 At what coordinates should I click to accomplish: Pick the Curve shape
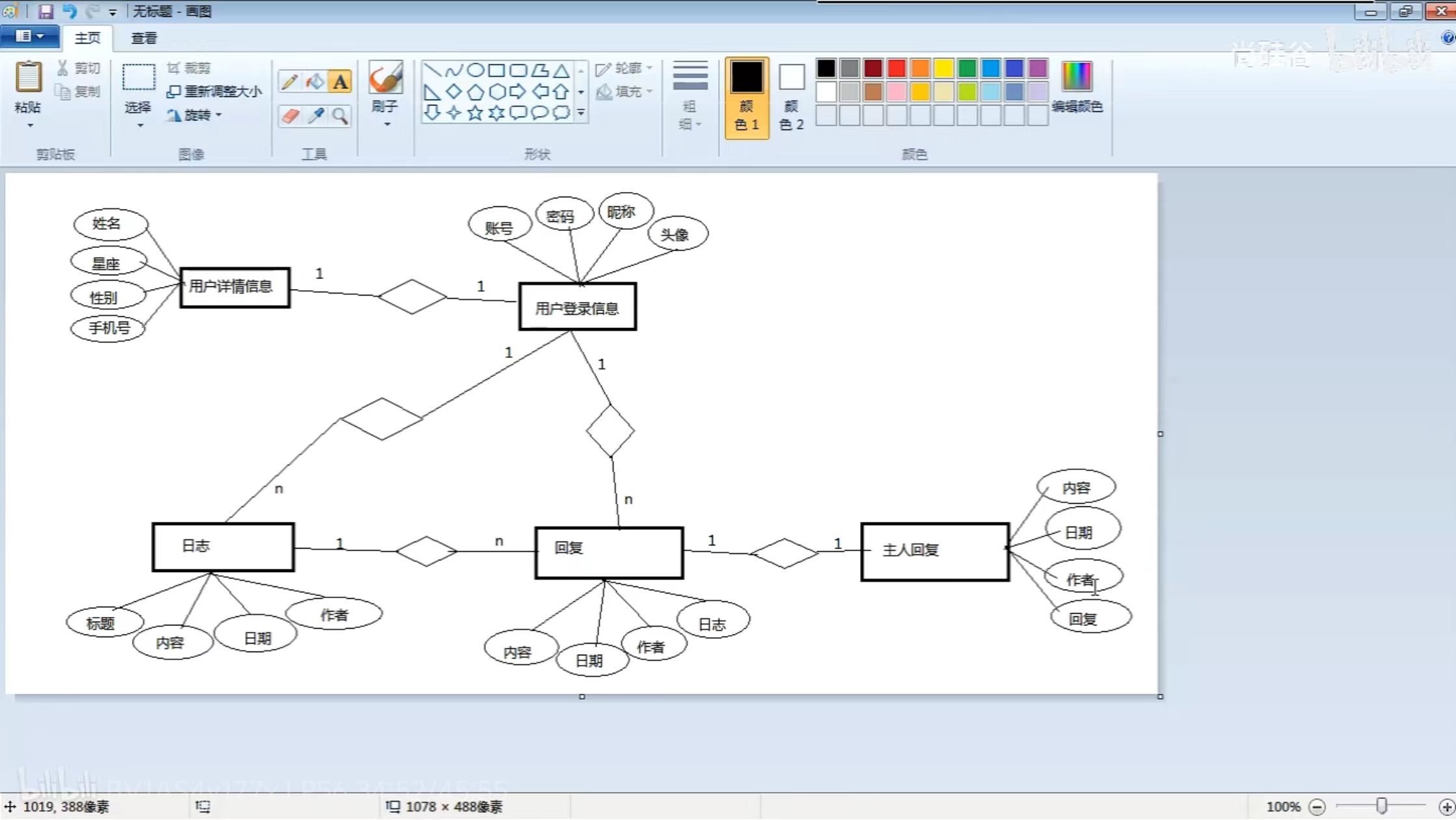[x=454, y=70]
